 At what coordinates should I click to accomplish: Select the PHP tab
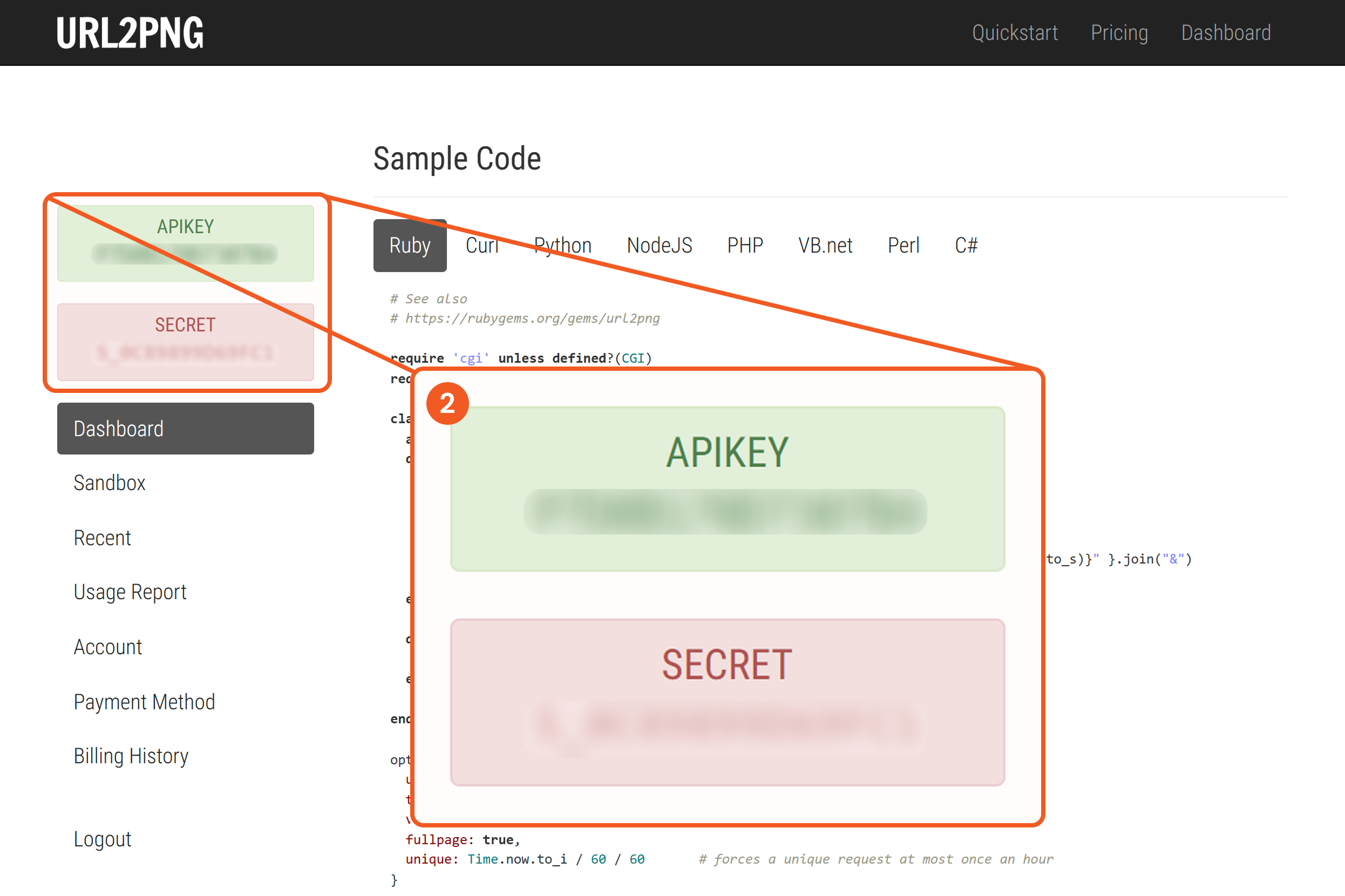click(x=744, y=246)
